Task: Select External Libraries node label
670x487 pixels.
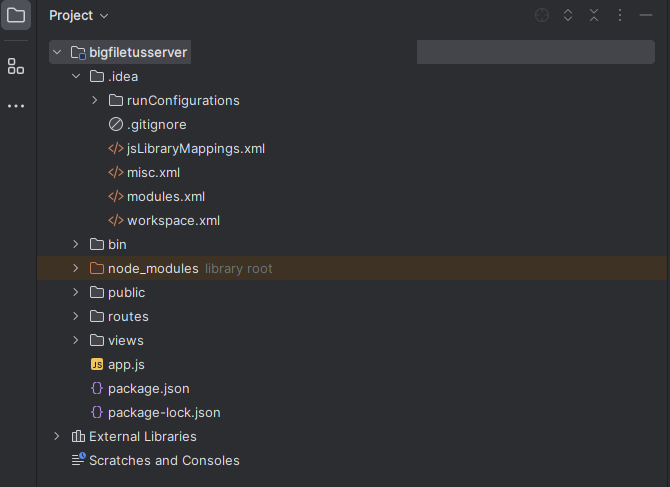Action: tap(143, 437)
